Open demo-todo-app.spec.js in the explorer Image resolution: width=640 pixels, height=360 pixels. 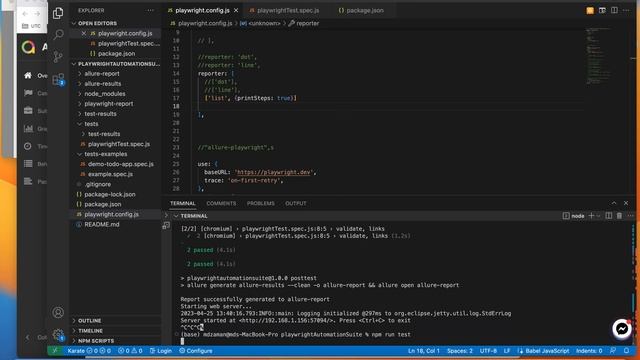121,164
